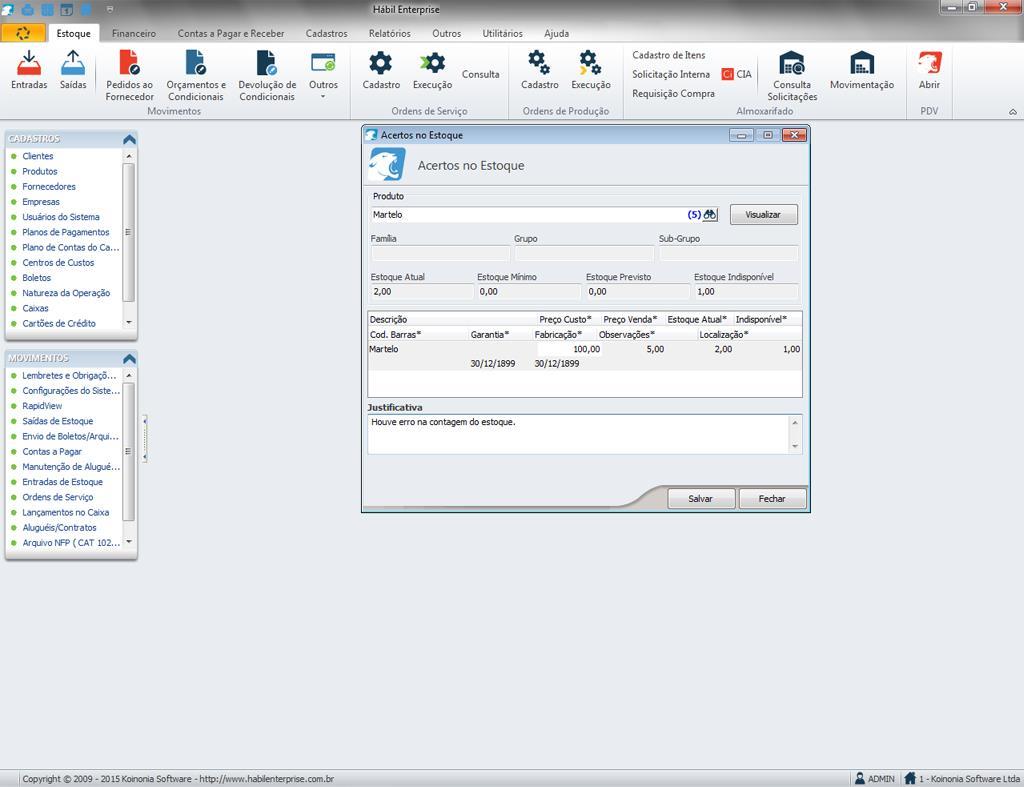1024x787 pixels.
Task: Open the Saídas stock output icon
Action: (x=73, y=70)
